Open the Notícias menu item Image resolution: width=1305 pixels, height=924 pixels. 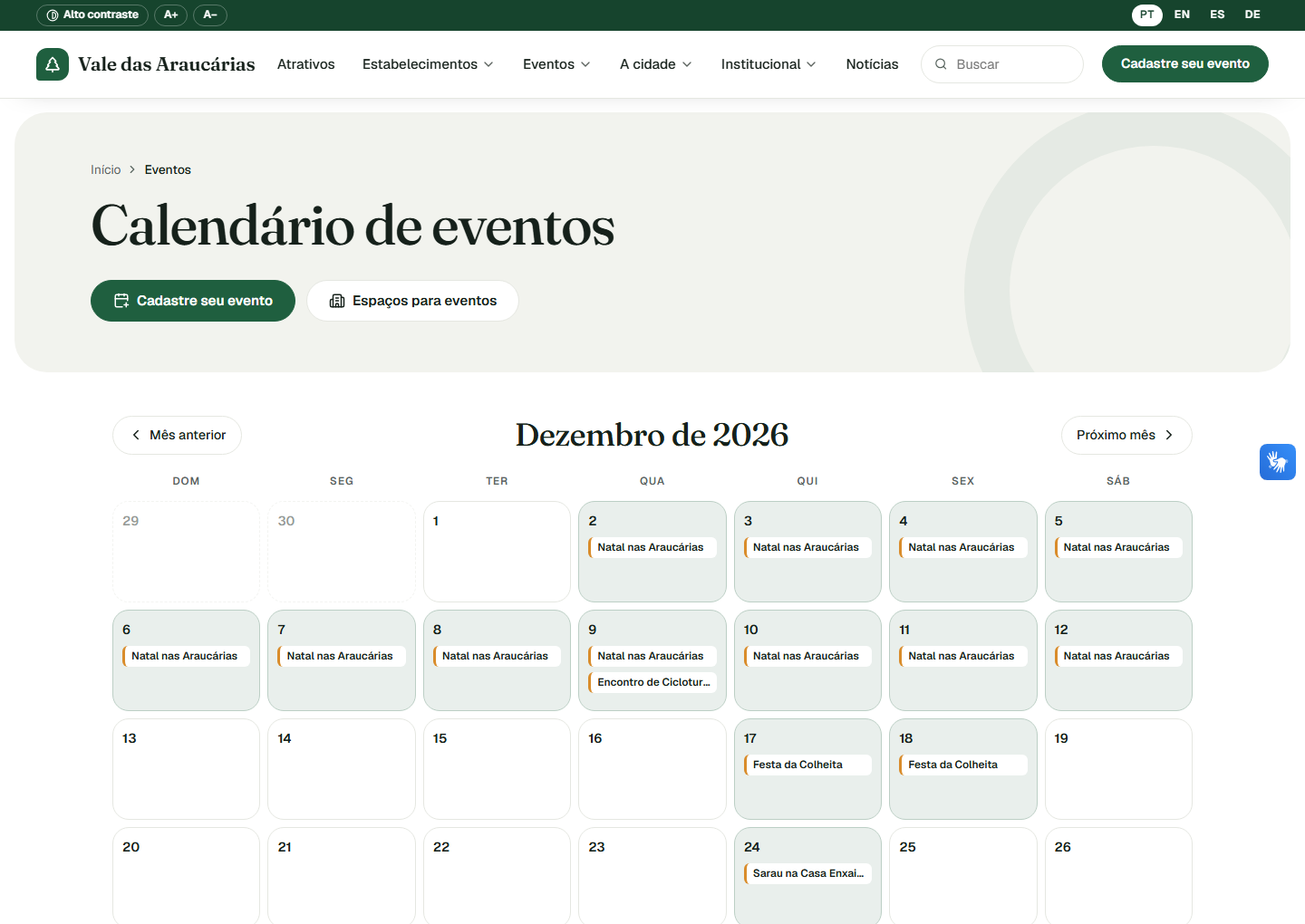coord(872,64)
